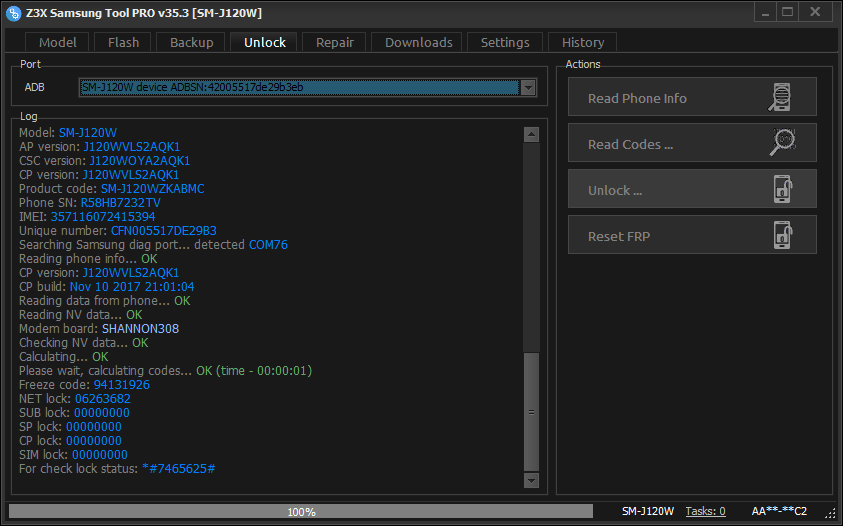Click the AA**-**C2 status bar text
Image resolution: width=843 pixels, height=526 pixels.
[x=779, y=511]
